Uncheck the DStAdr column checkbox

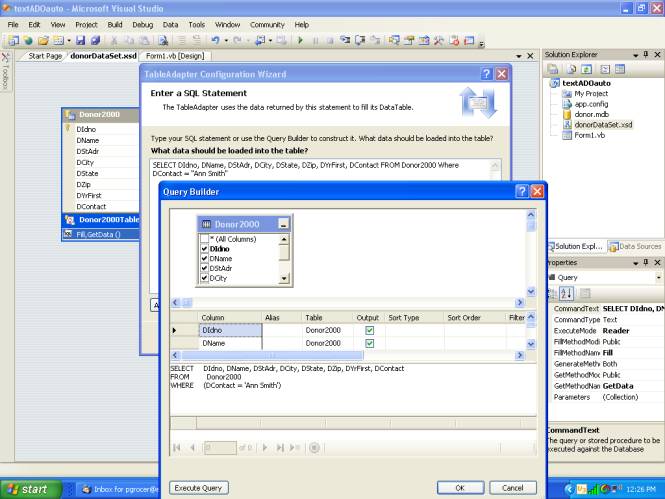204,268
